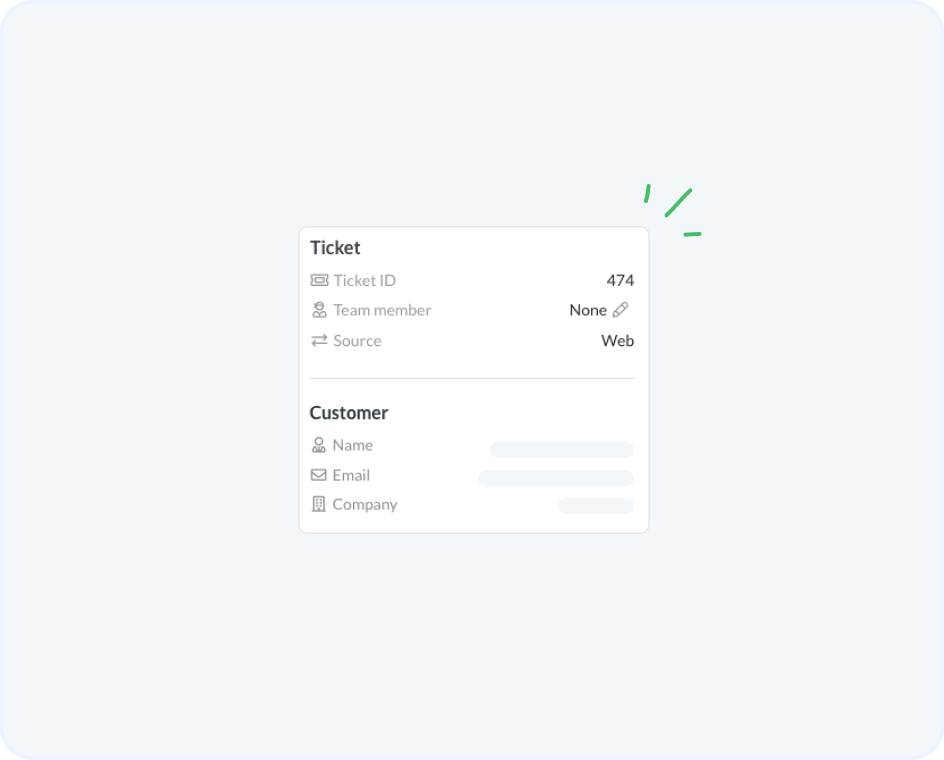Click the team member agent icon

(319, 310)
